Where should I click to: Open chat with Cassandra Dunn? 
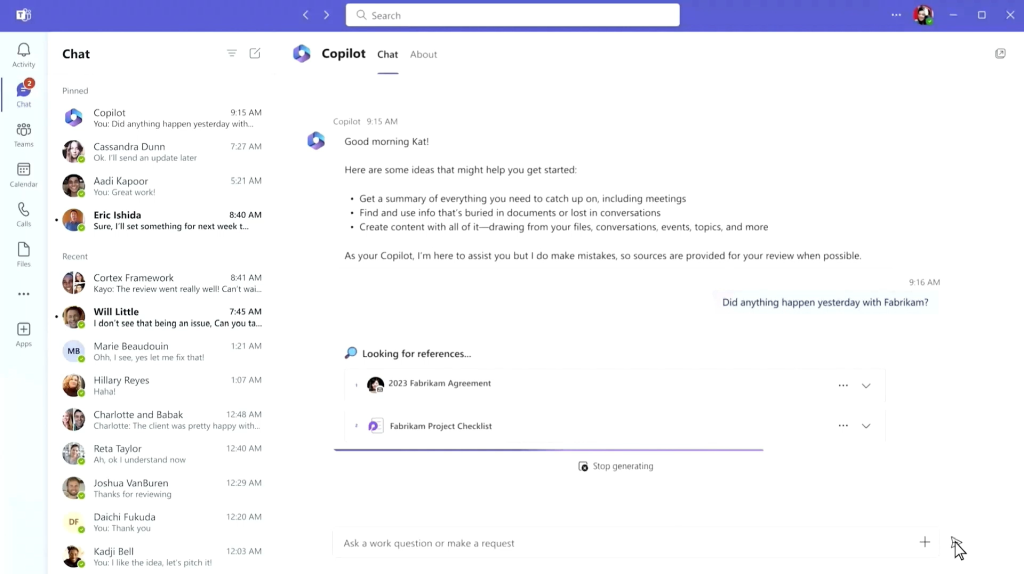tap(161, 151)
